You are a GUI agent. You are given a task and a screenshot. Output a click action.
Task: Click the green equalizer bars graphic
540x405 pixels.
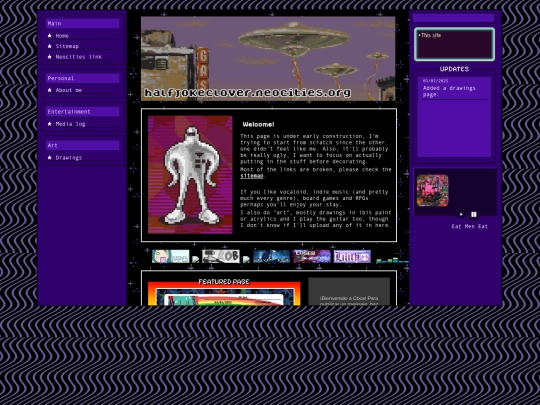point(392,260)
